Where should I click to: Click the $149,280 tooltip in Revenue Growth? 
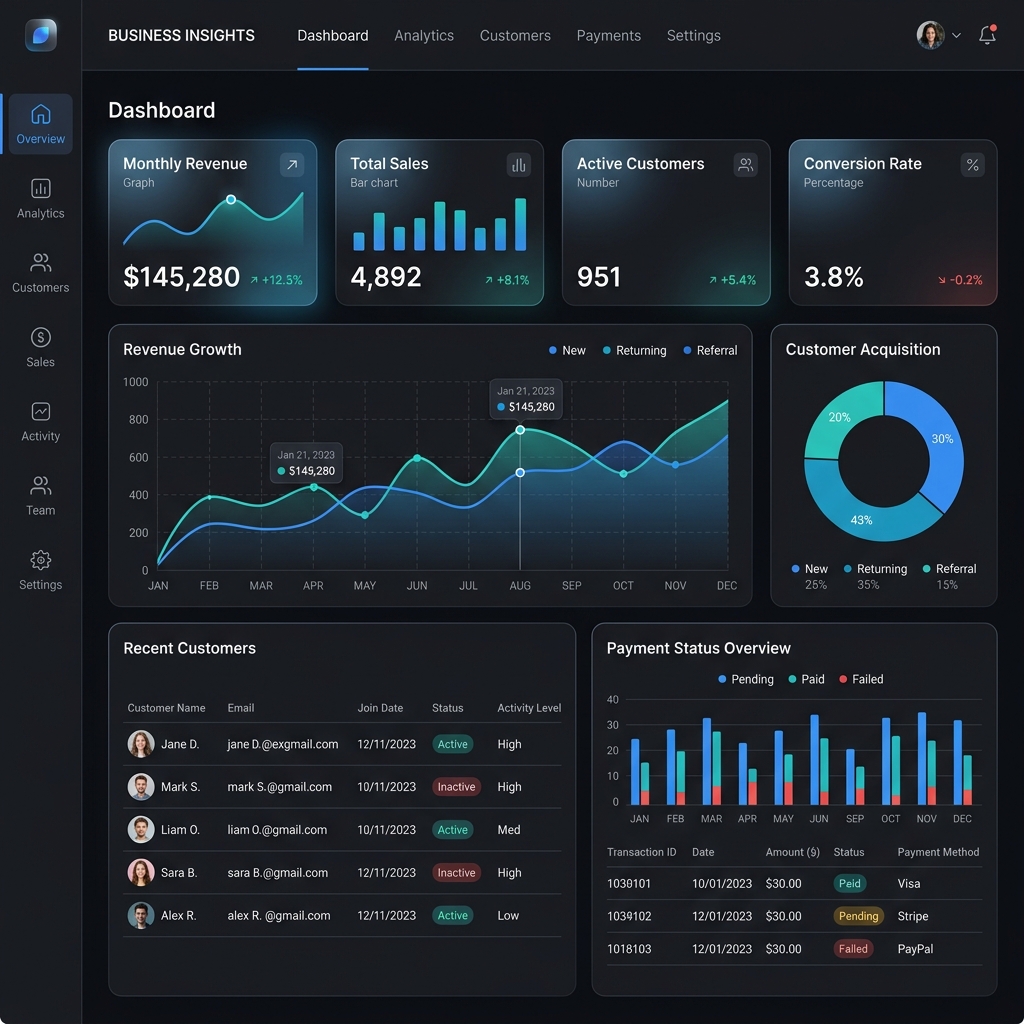click(306, 463)
